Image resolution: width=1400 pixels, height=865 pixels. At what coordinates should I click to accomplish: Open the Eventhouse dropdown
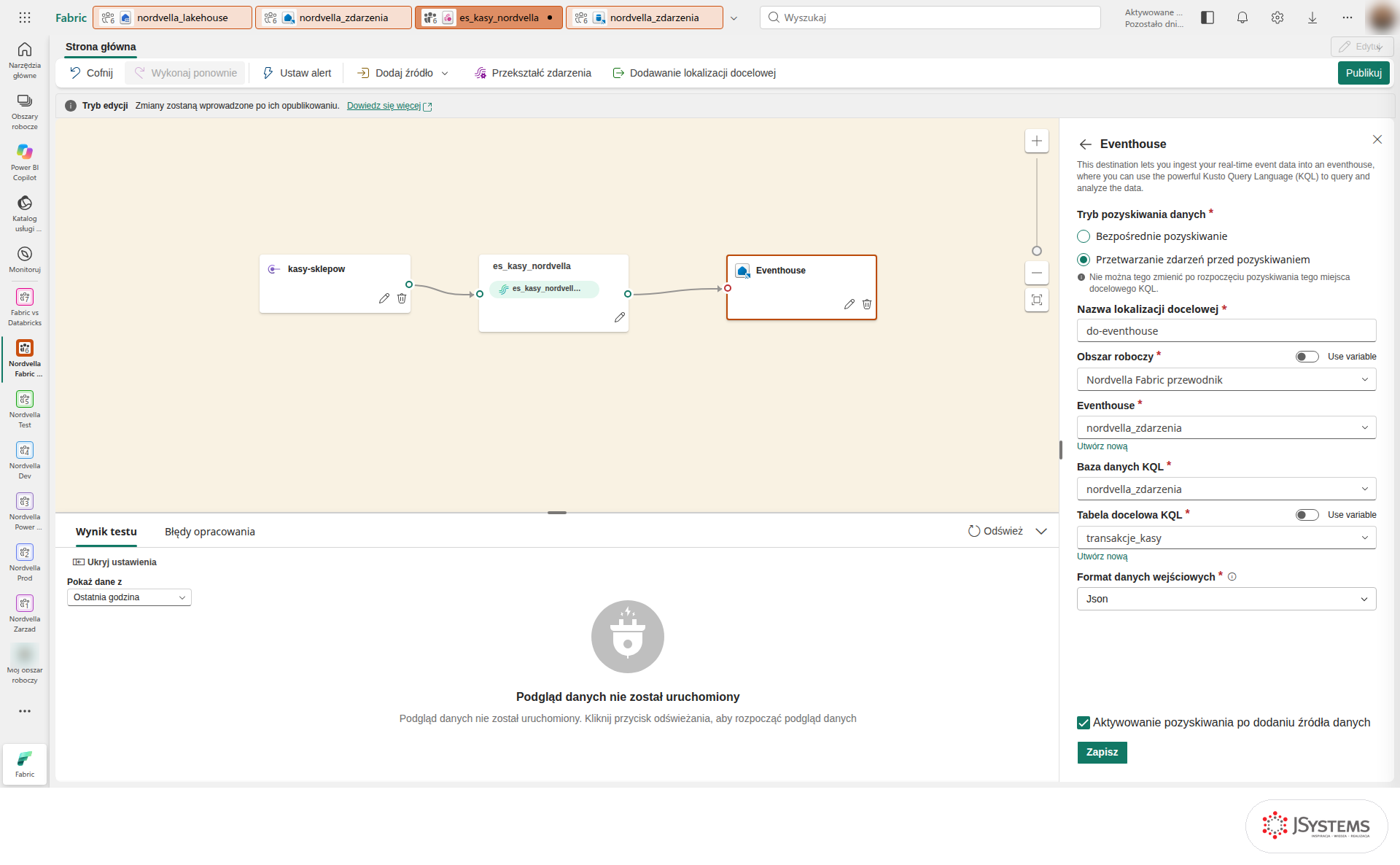(x=1226, y=428)
